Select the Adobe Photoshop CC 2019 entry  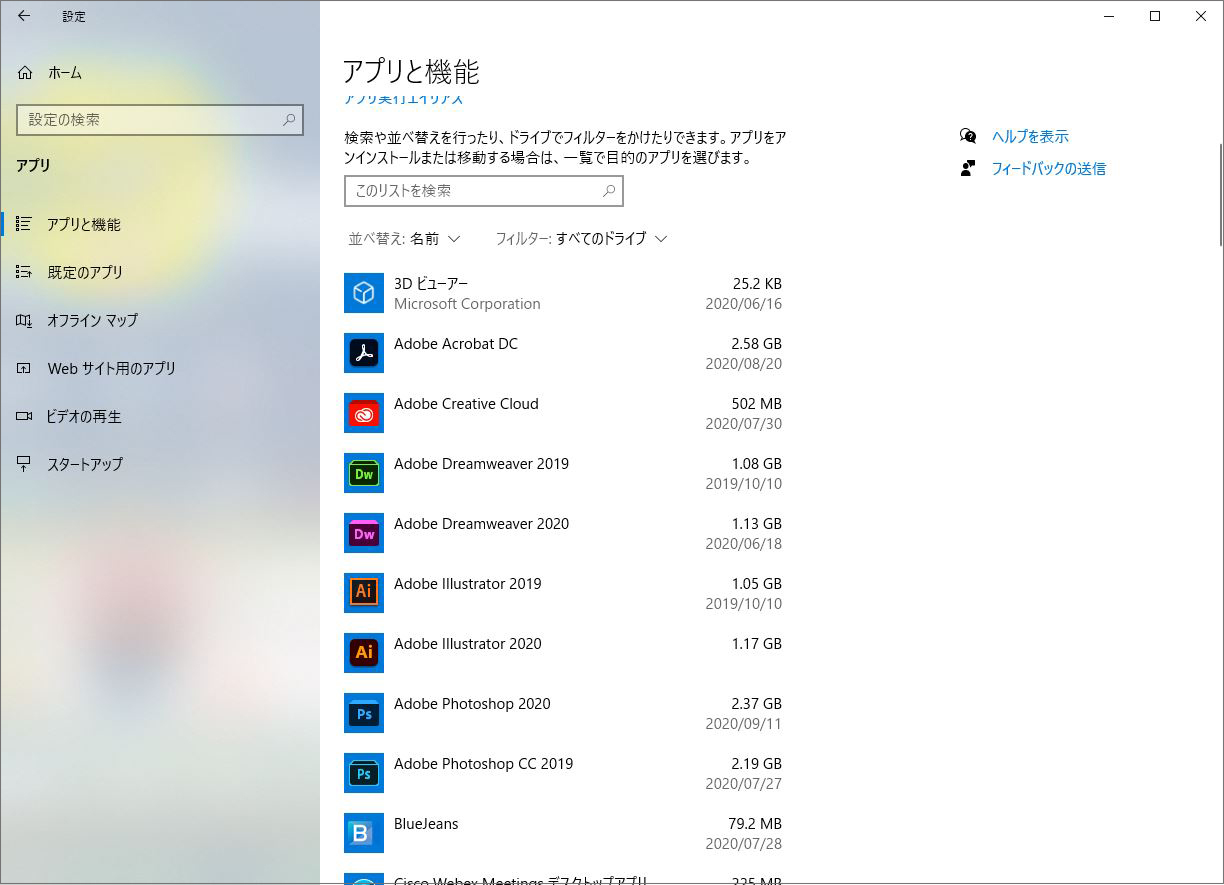coord(483,764)
